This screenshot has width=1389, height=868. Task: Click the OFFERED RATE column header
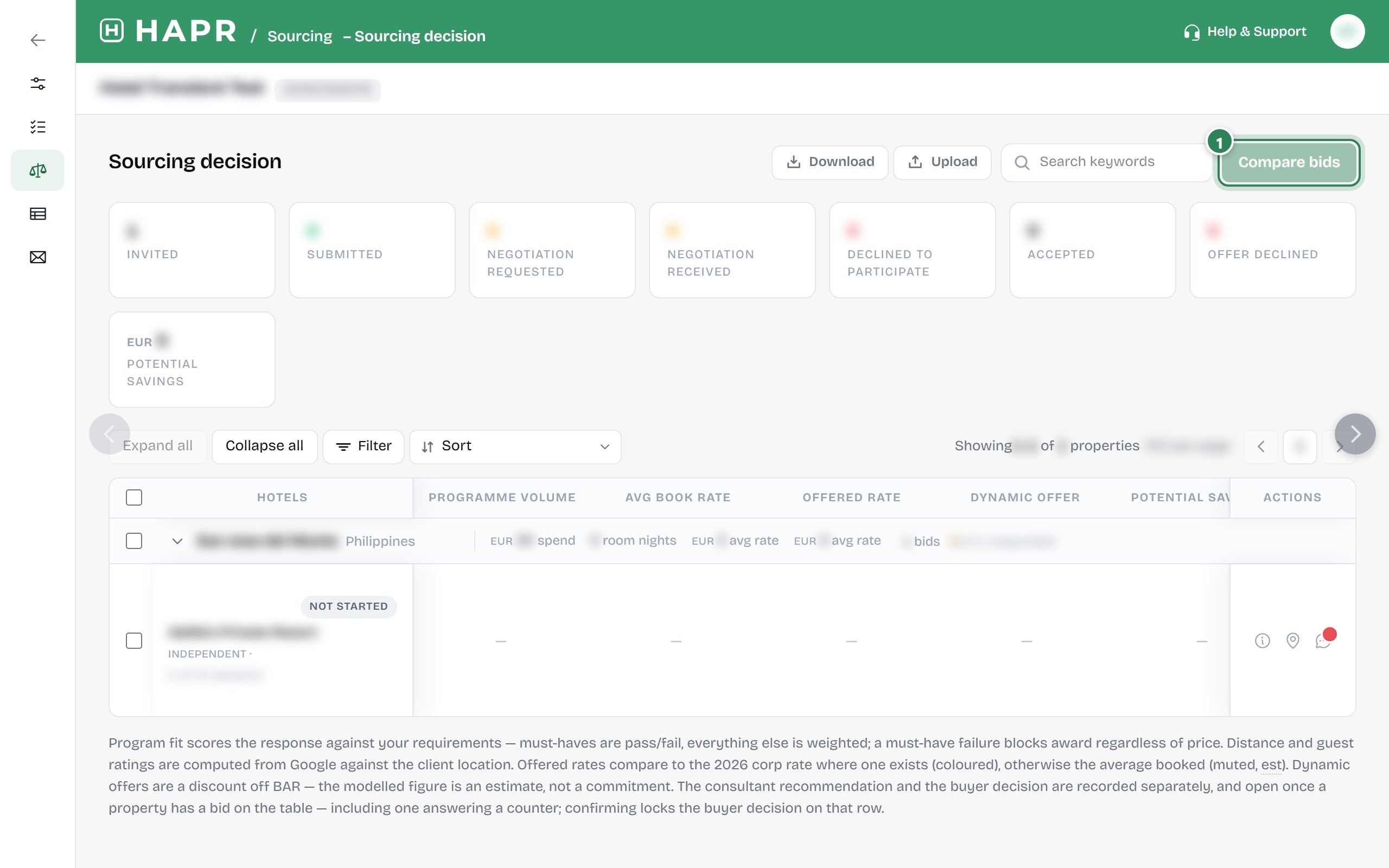click(851, 497)
